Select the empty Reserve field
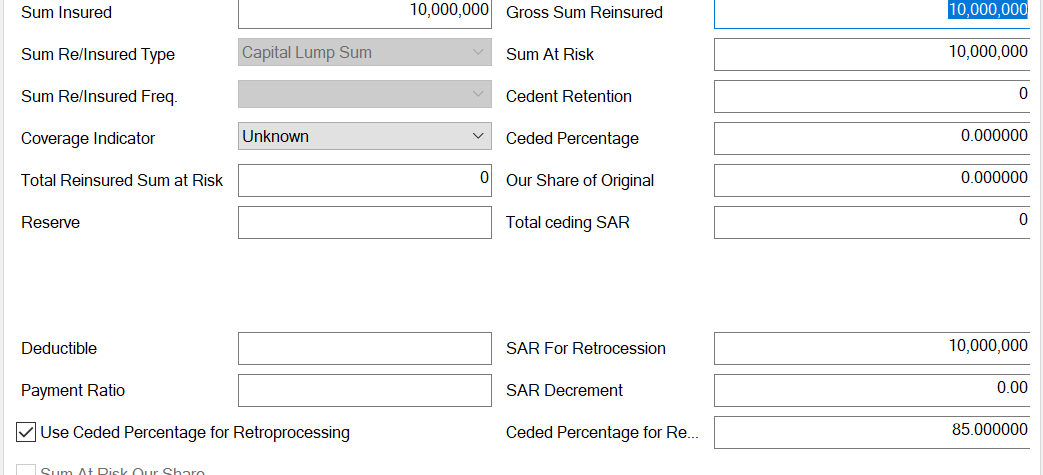Screen dimensions: 1043x475 tap(365, 222)
